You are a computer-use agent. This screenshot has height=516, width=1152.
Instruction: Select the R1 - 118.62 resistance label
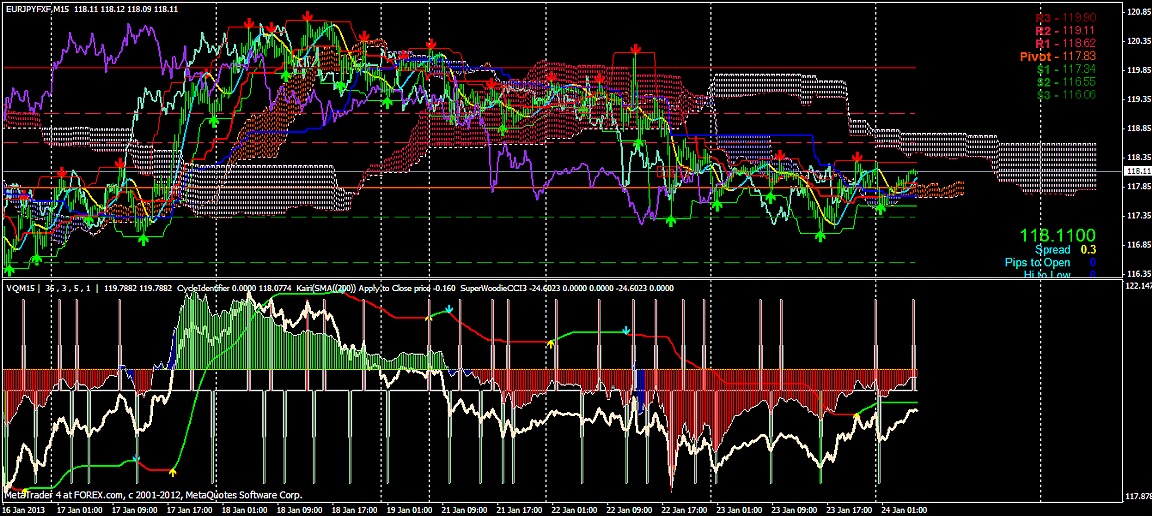pyautogui.click(x=1066, y=44)
